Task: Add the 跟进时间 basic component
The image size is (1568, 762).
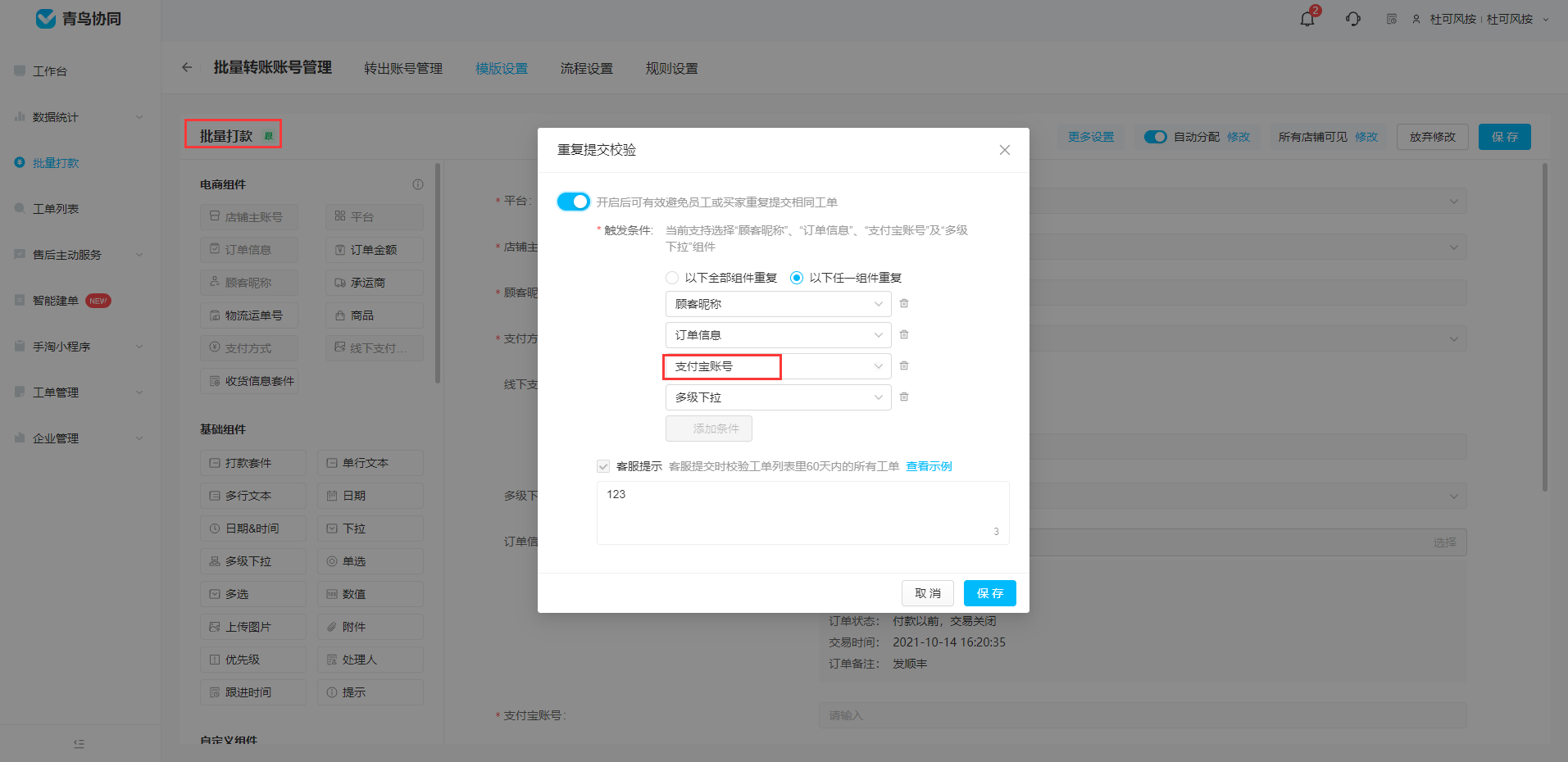Action: (x=253, y=692)
